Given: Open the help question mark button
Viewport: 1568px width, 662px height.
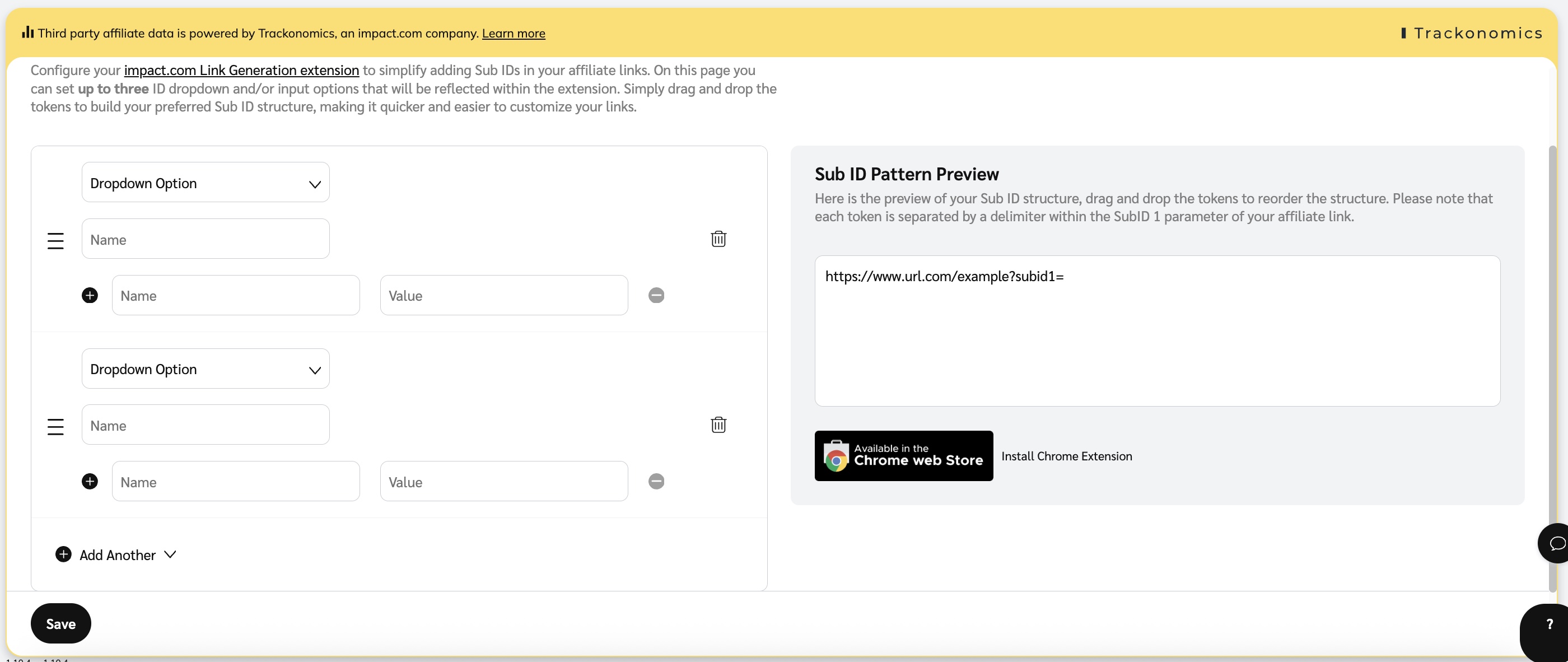Looking at the screenshot, I should click(1549, 624).
